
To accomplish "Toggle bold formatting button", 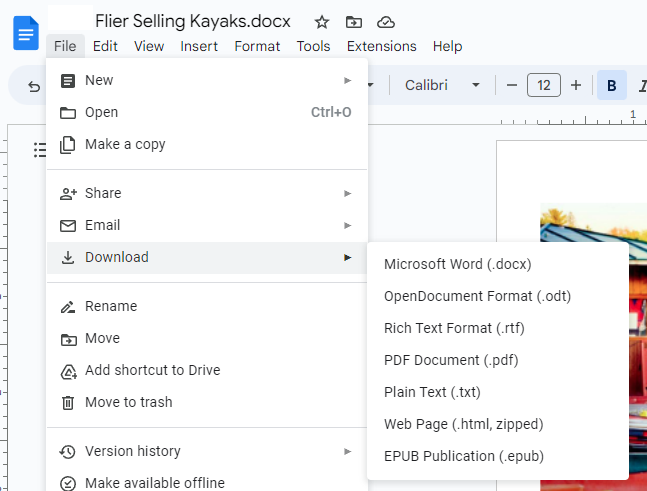I will point(612,85).
